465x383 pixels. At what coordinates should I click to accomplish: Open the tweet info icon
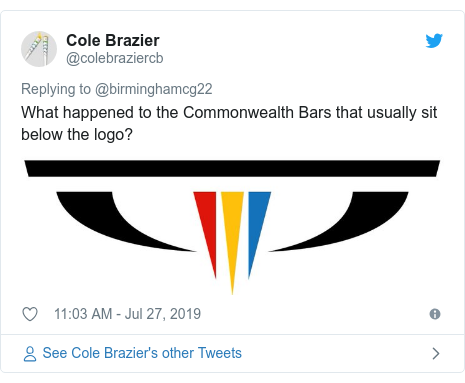[435, 314]
